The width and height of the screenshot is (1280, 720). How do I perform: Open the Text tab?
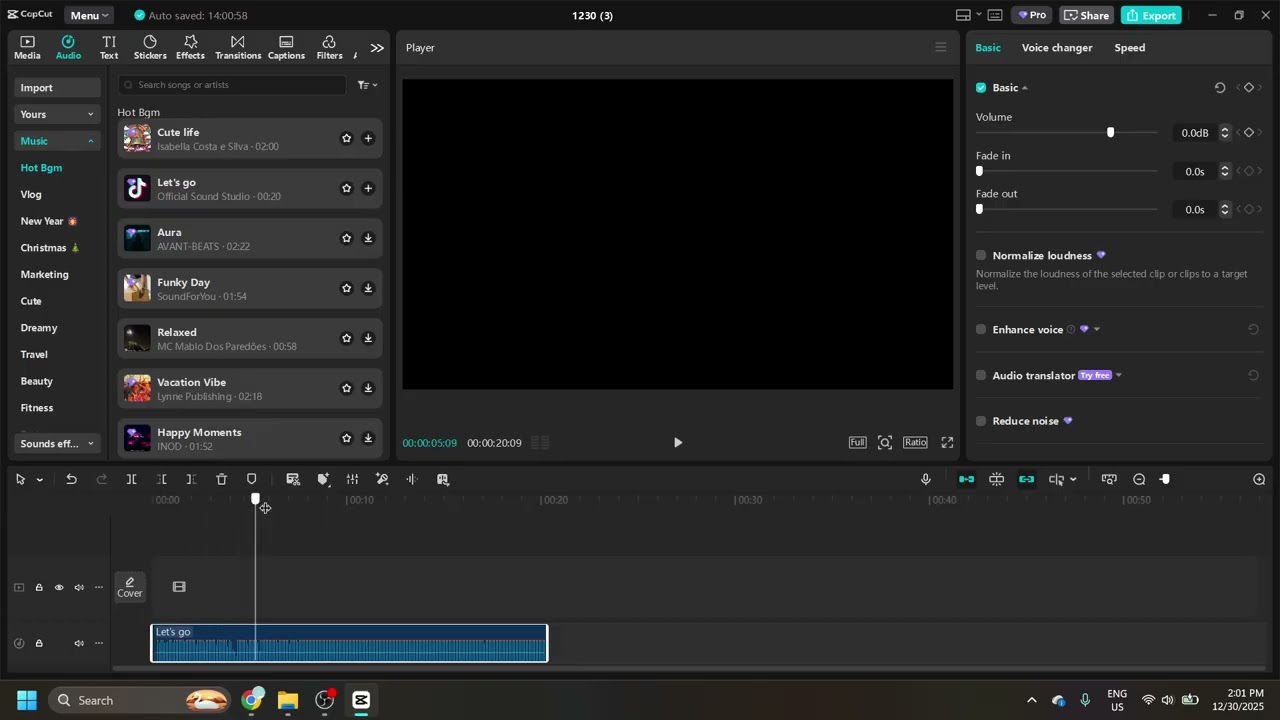click(x=109, y=47)
